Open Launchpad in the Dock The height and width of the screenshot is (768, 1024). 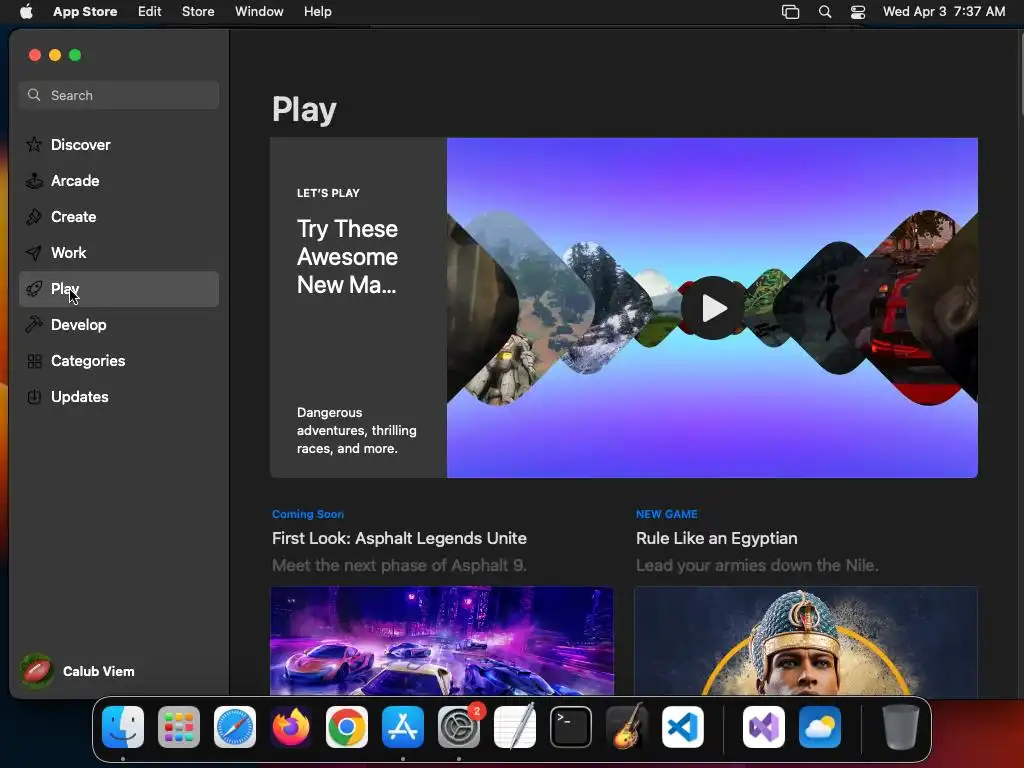point(179,727)
